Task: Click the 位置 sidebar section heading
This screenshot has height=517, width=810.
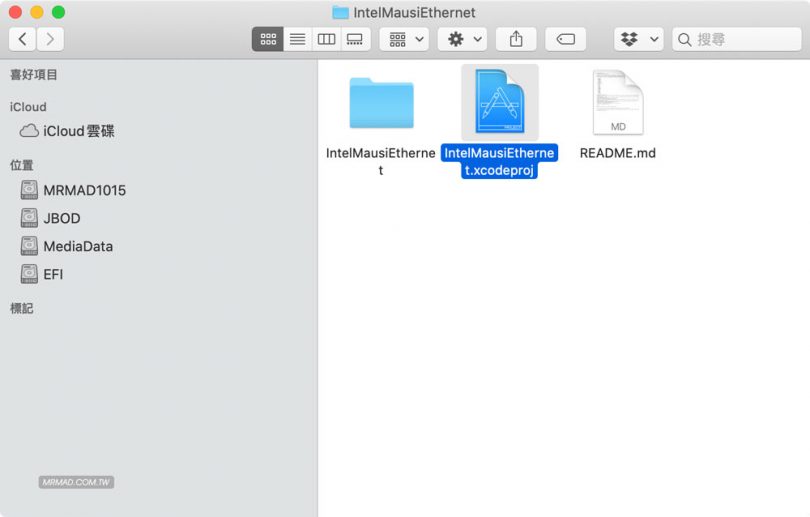Action: [x=22, y=165]
